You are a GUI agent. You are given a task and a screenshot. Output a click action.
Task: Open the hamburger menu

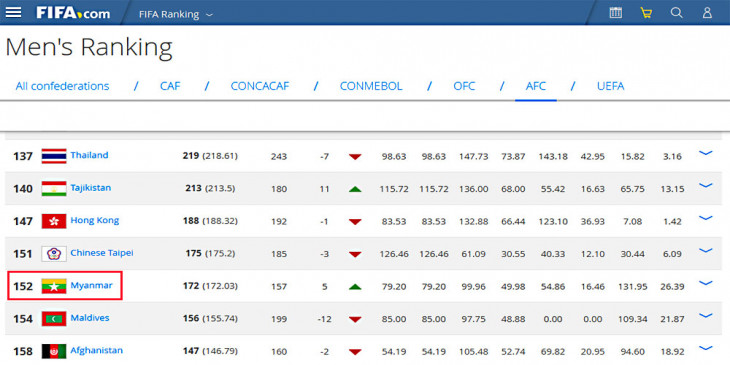pos(13,13)
